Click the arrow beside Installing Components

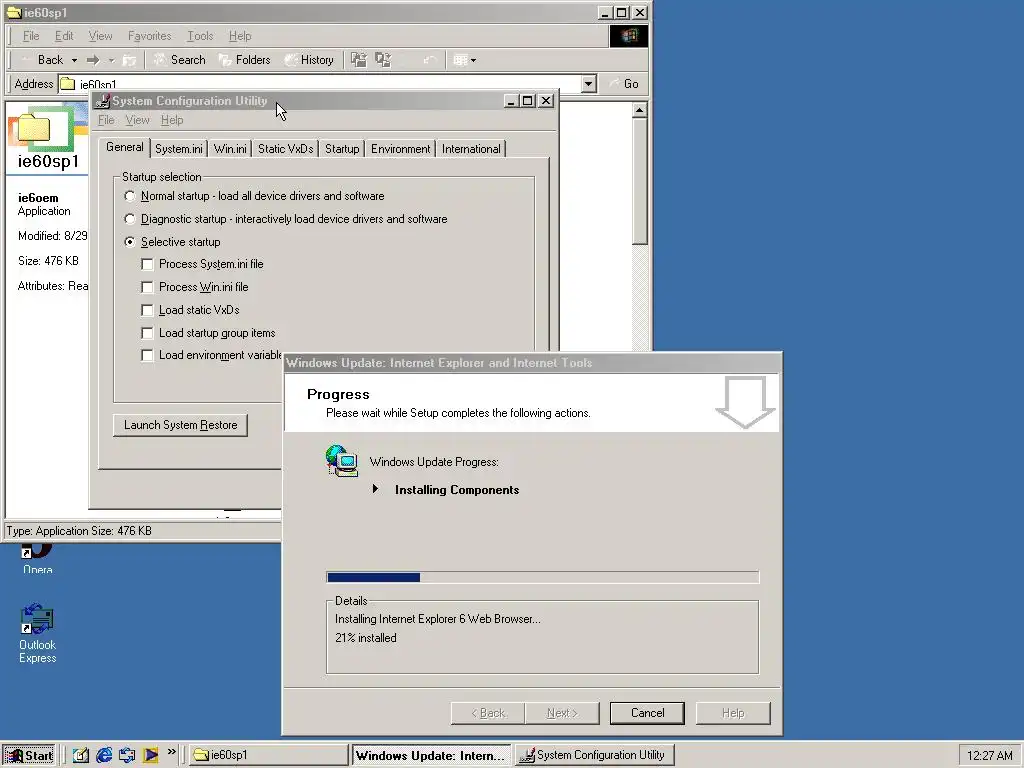[375, 488]
